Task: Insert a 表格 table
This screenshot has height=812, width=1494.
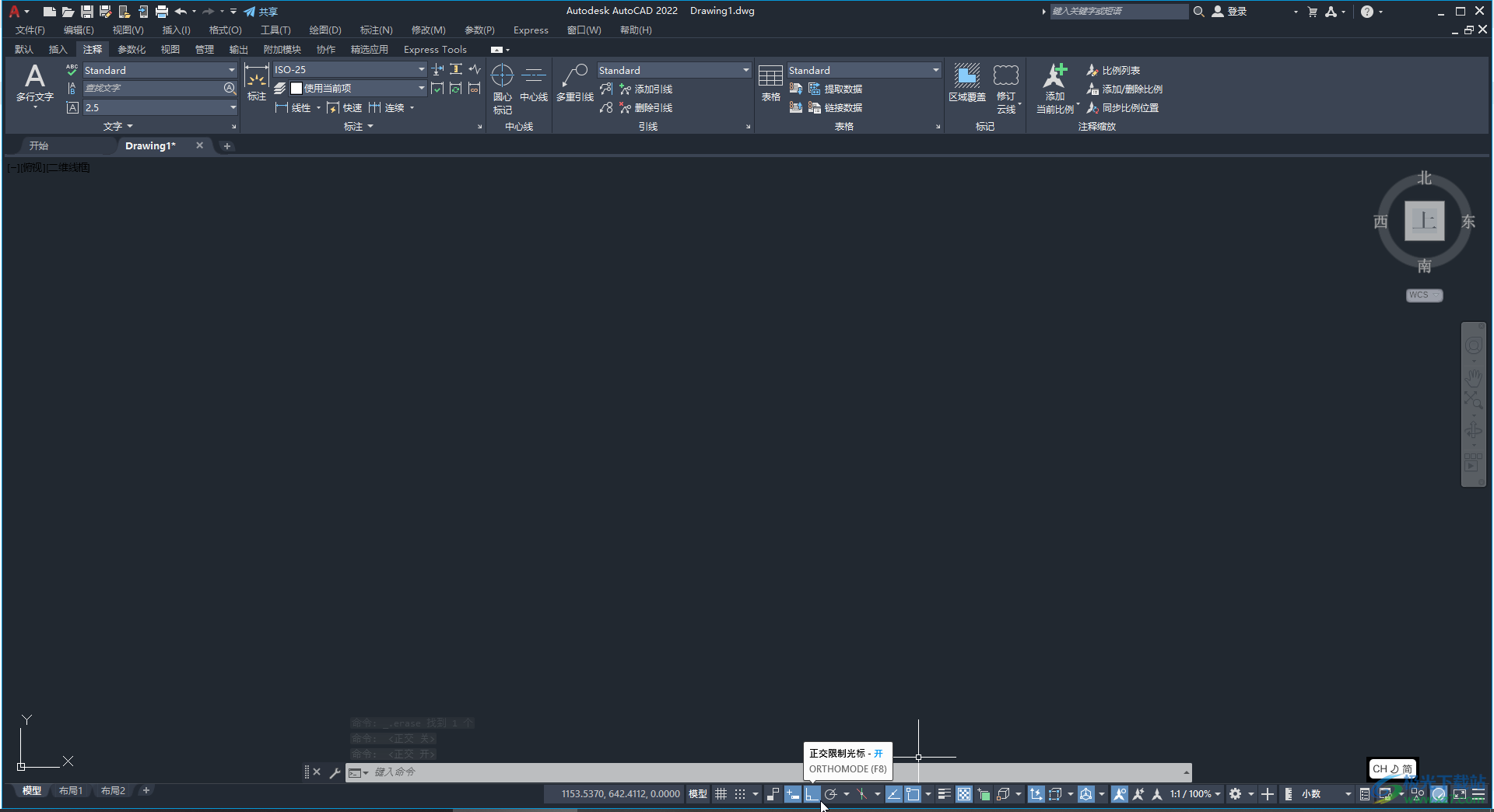Action: [x=770, y=83]
